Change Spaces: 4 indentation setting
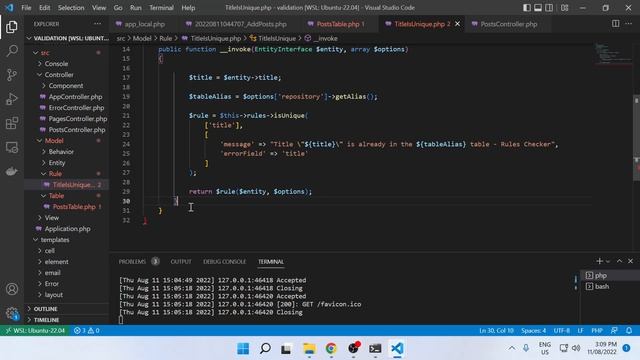Image resolution: width=640 pixels, height=360 pixels. 533,330
